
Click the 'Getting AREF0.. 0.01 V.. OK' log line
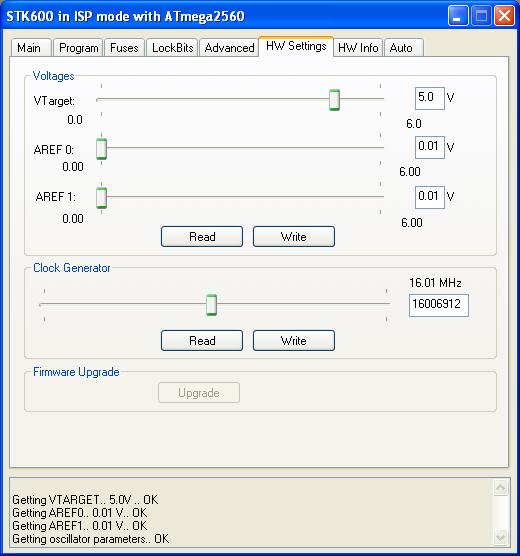click(79, 513)
